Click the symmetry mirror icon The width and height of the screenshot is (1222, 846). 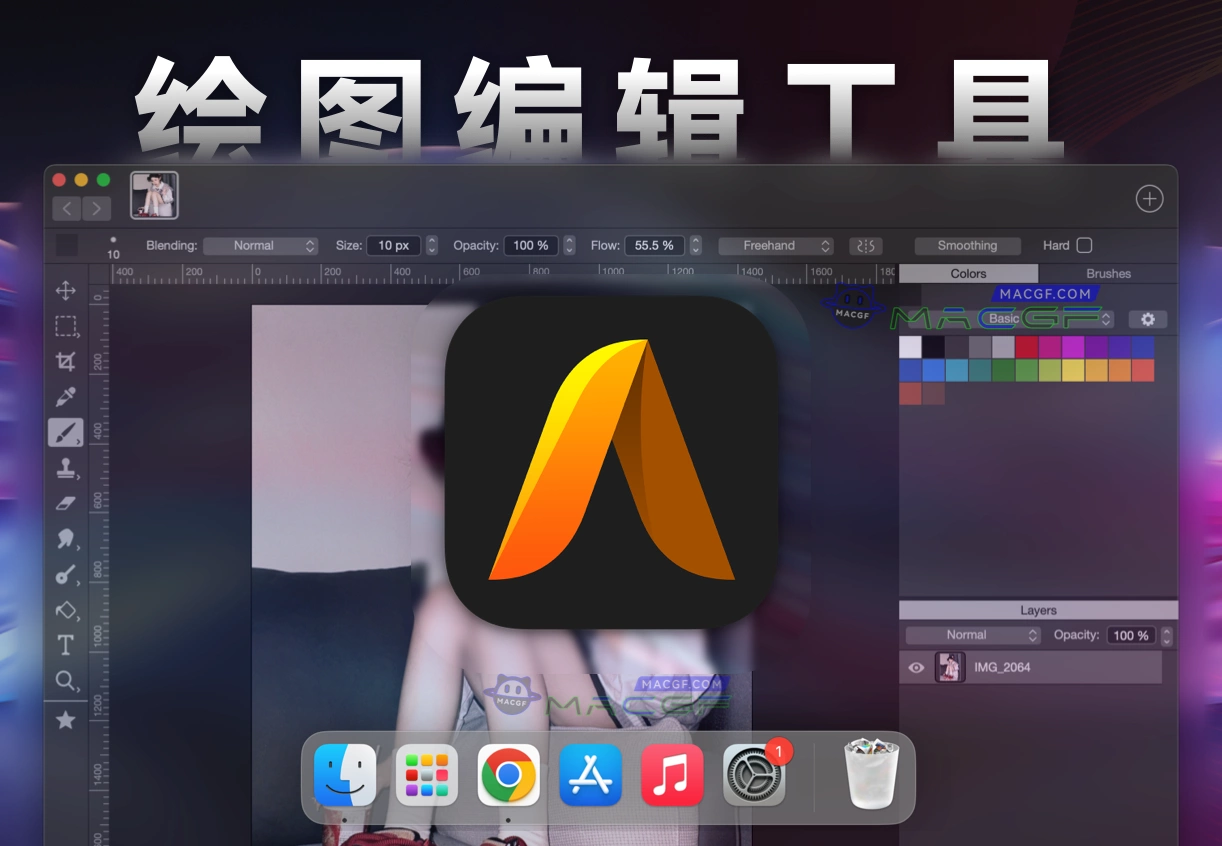(866, 246)
